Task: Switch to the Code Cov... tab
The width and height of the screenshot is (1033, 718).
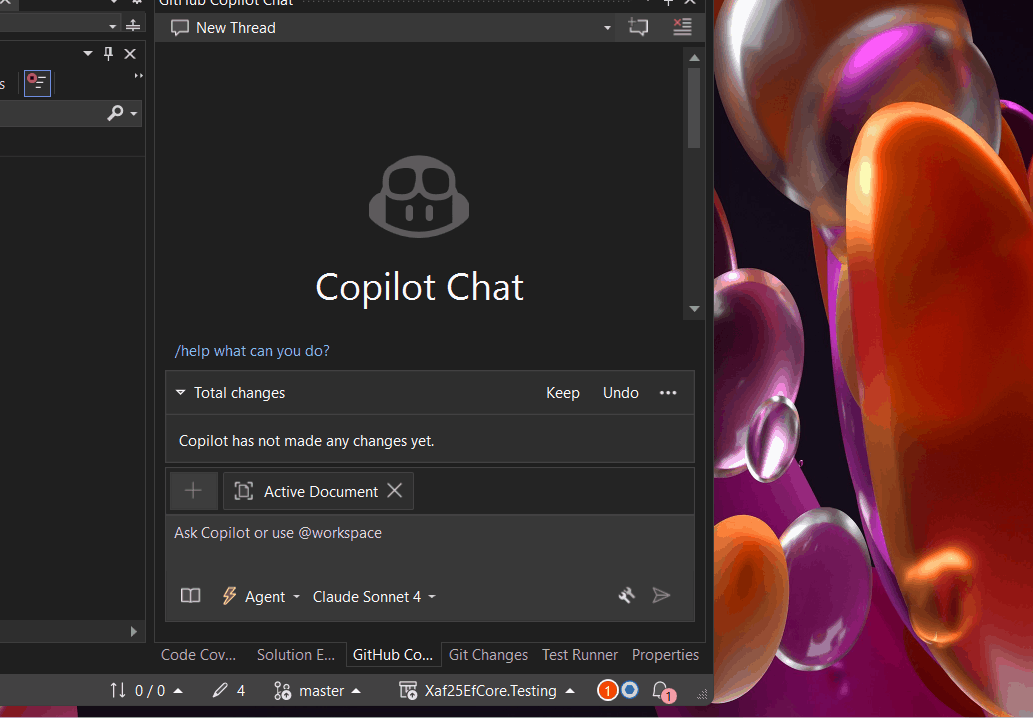Action: [198, 655]
